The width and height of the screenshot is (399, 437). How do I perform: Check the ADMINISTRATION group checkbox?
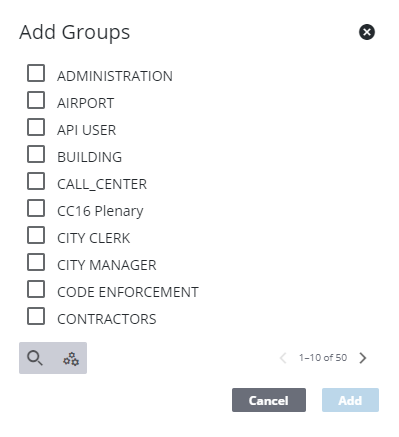point(36,73)
